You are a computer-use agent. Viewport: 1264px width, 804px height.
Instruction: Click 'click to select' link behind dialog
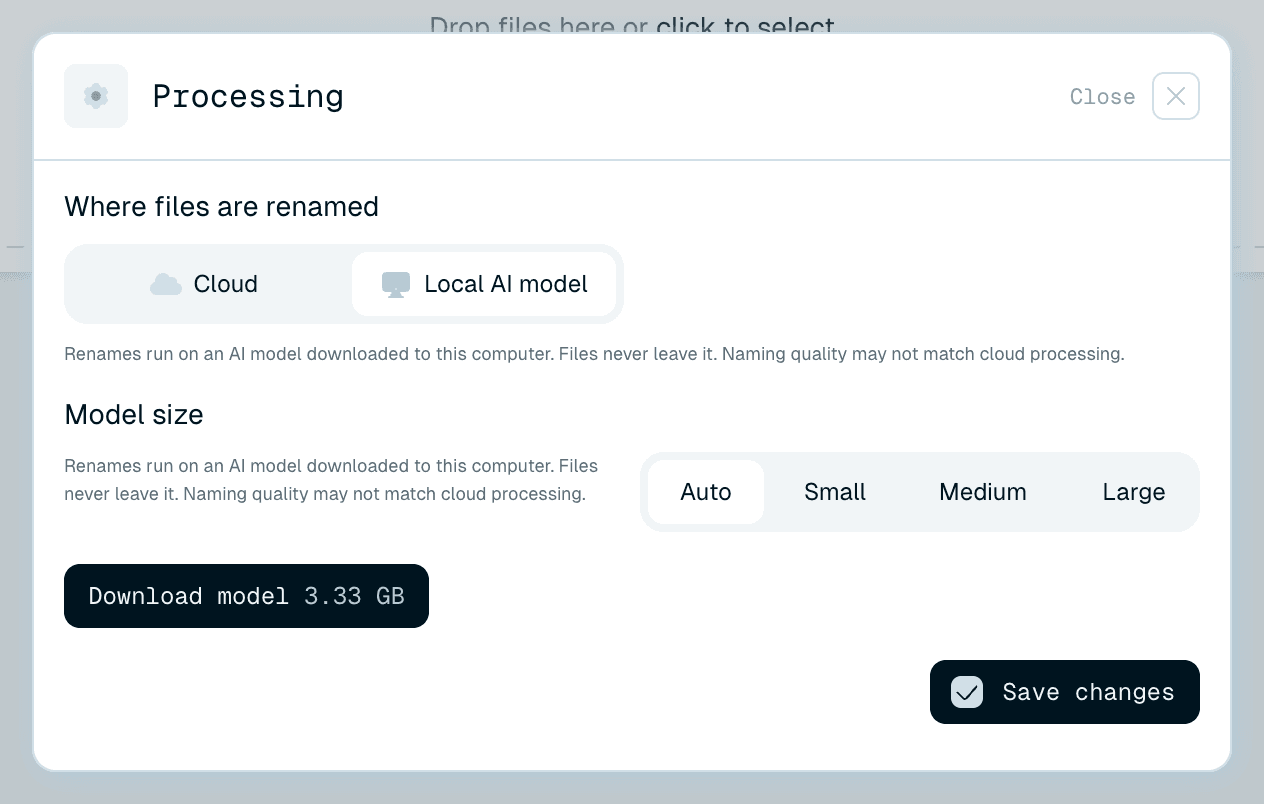click(745, 24)
